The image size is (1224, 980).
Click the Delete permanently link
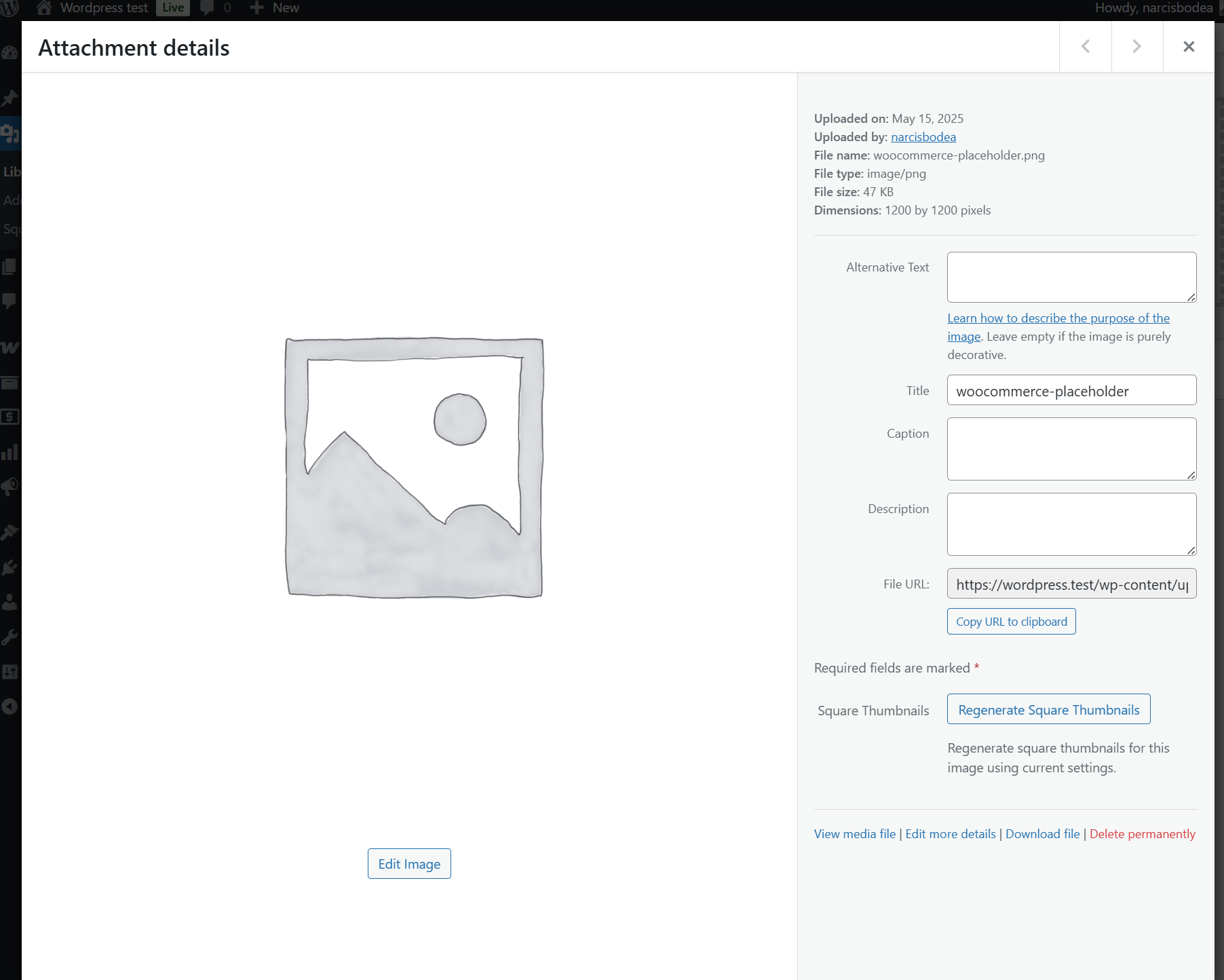click(1143, 834)
